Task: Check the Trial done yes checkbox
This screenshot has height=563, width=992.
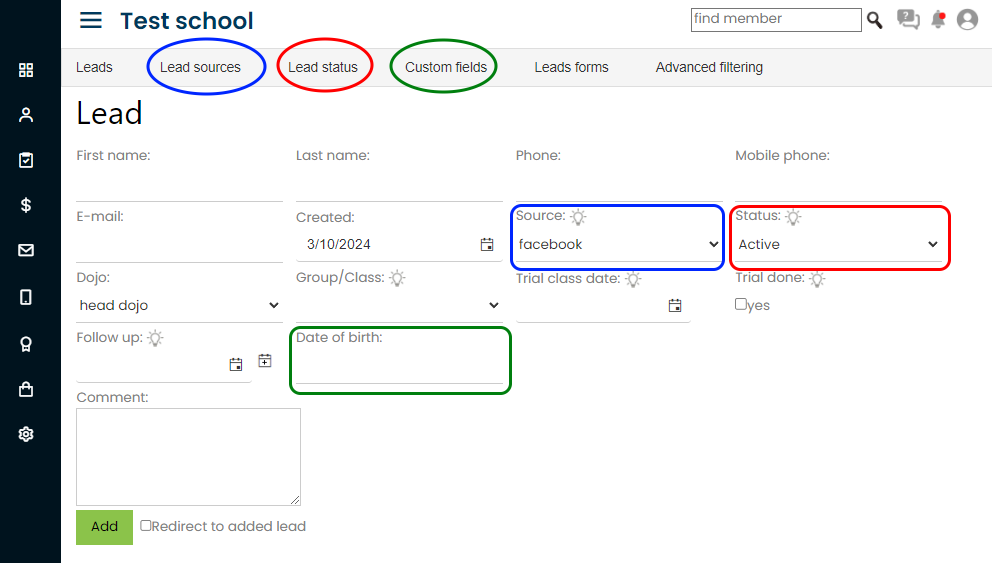Action: point(740,304)
